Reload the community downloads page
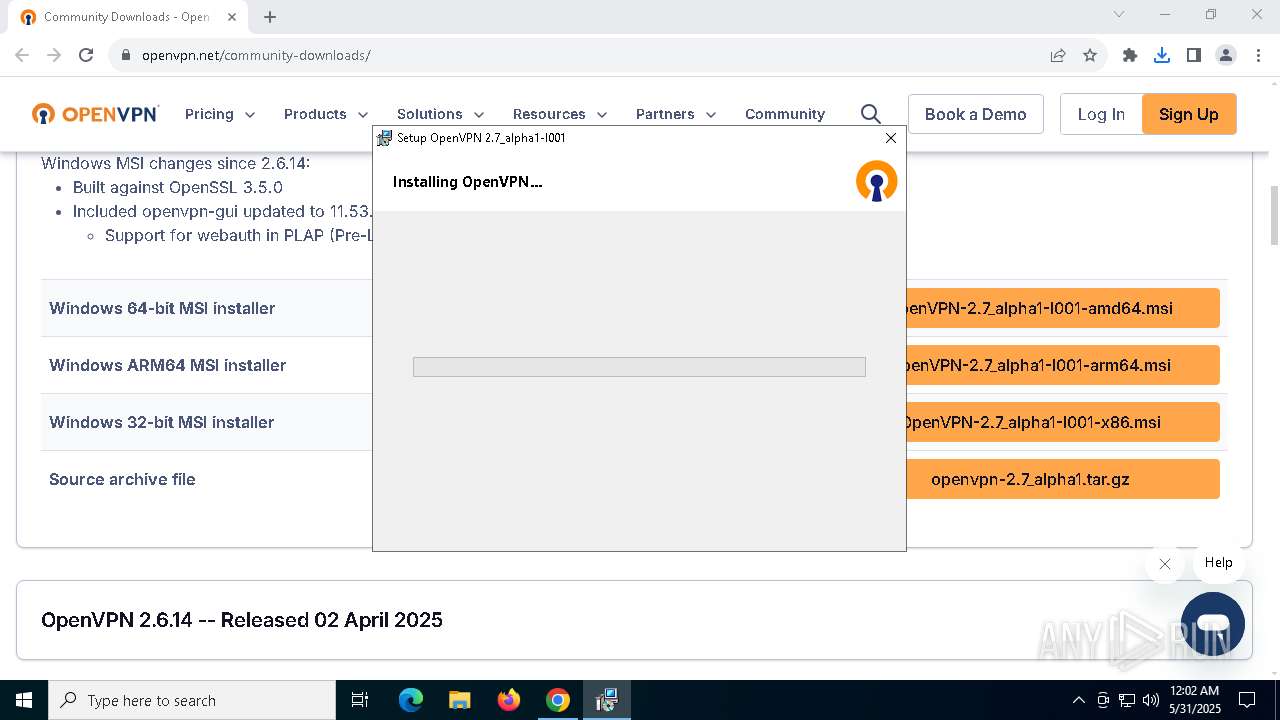 click(x=86, y=55)
